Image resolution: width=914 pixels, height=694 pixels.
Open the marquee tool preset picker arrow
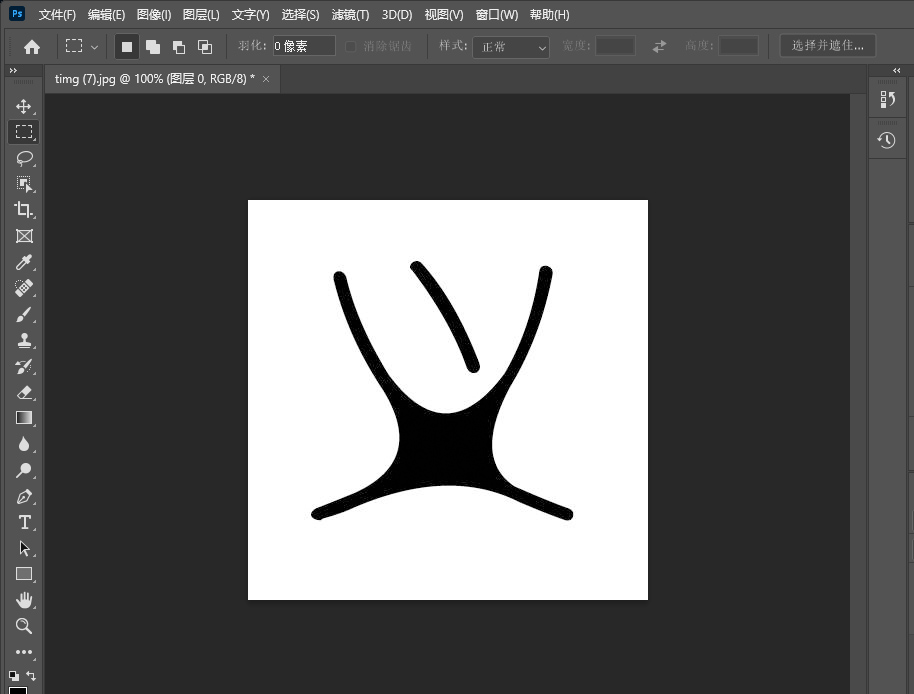click(x=97, y=45)
